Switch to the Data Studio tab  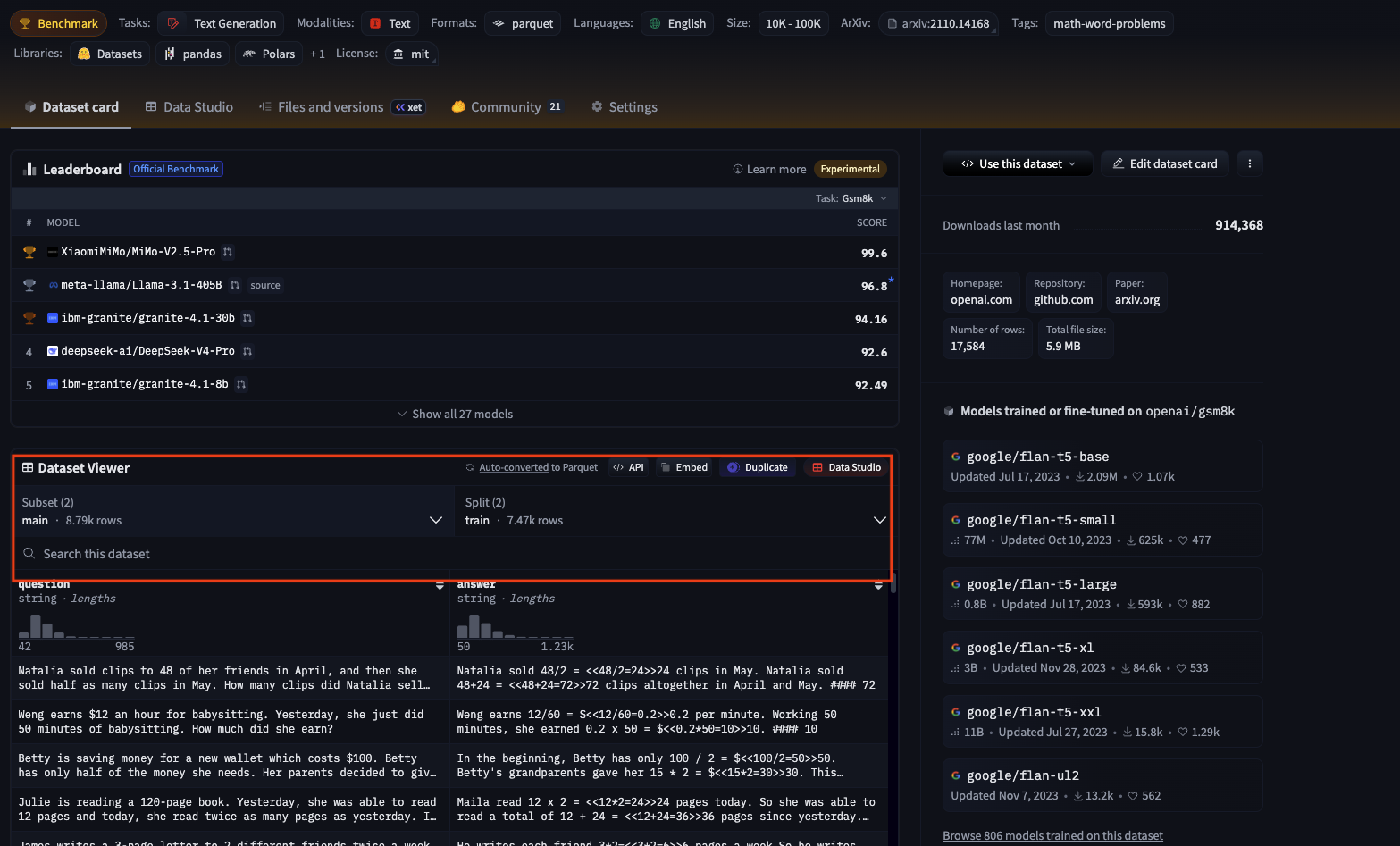pos(189,107)
